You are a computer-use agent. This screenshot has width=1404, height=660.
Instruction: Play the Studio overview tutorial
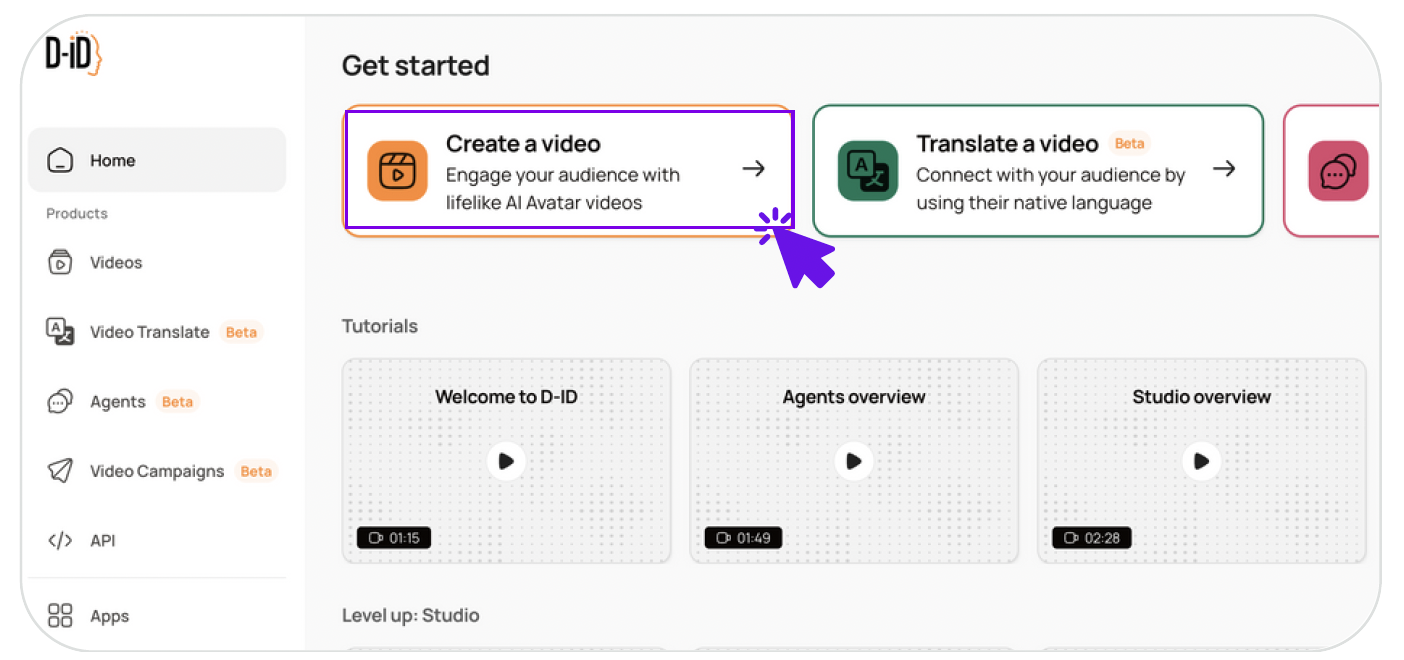click(x=1202, y=461)
